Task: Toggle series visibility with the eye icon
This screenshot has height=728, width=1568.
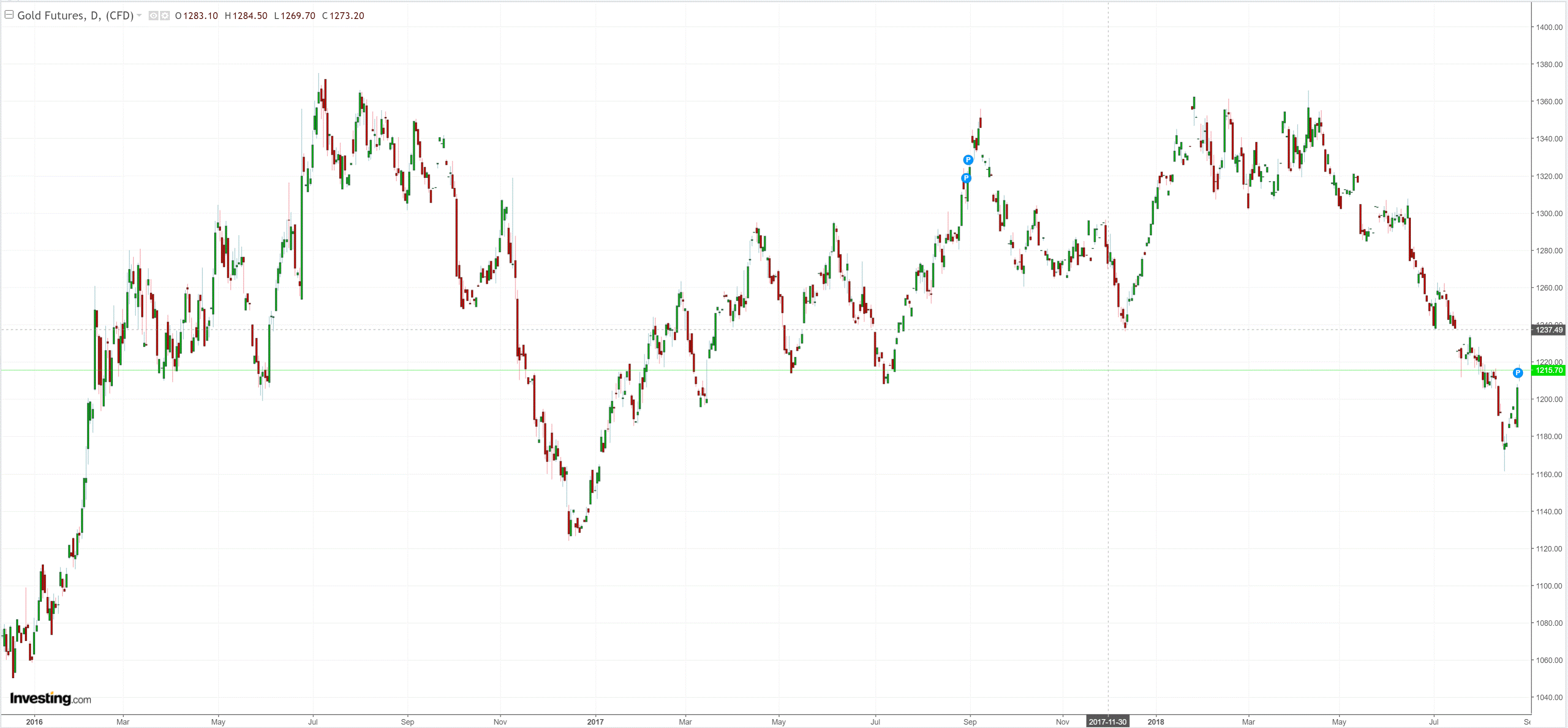Action: coord(153,16)
